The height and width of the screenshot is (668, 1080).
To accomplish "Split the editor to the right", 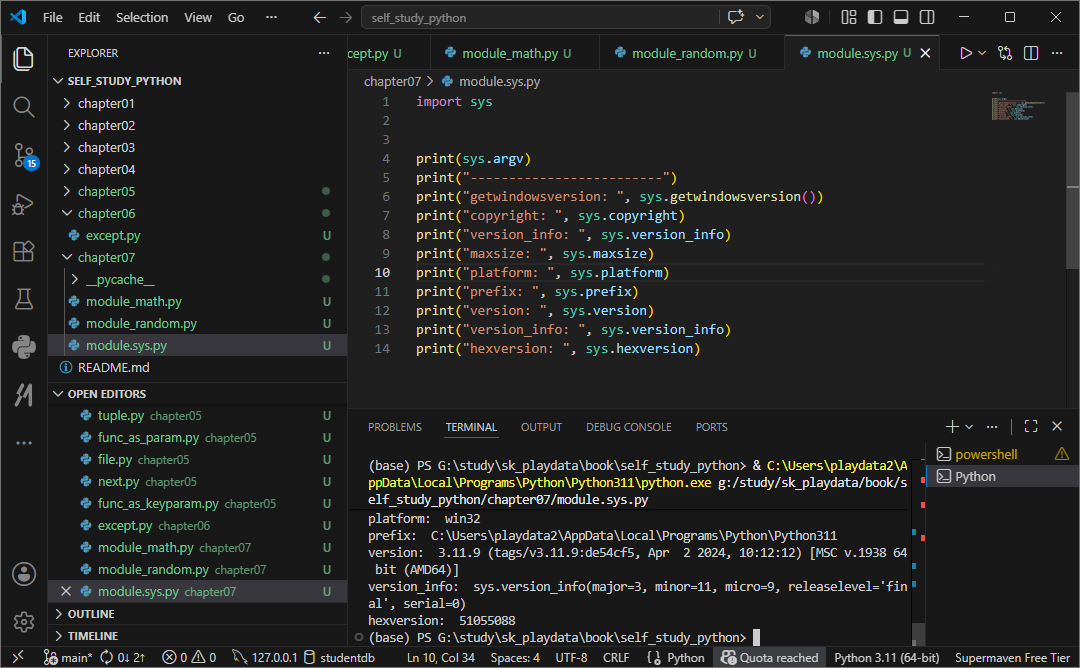I will [1031, 53].
